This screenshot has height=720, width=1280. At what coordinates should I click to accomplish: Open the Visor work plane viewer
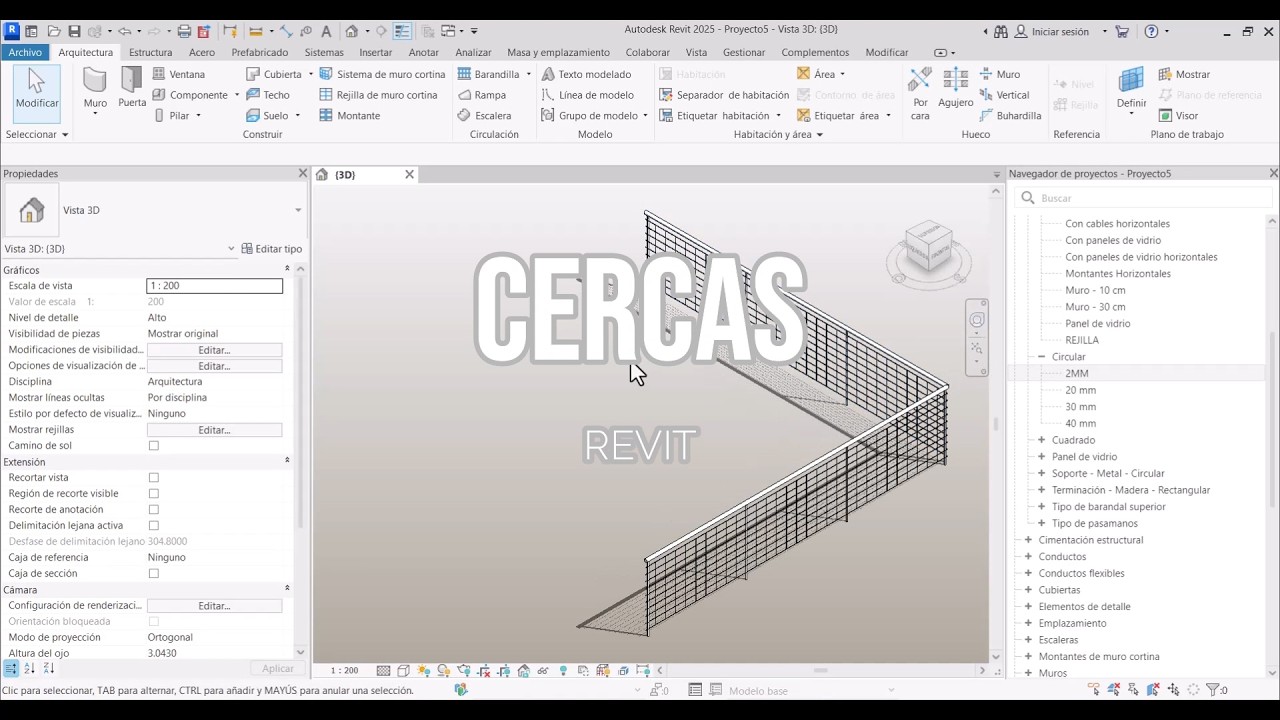1178,116
